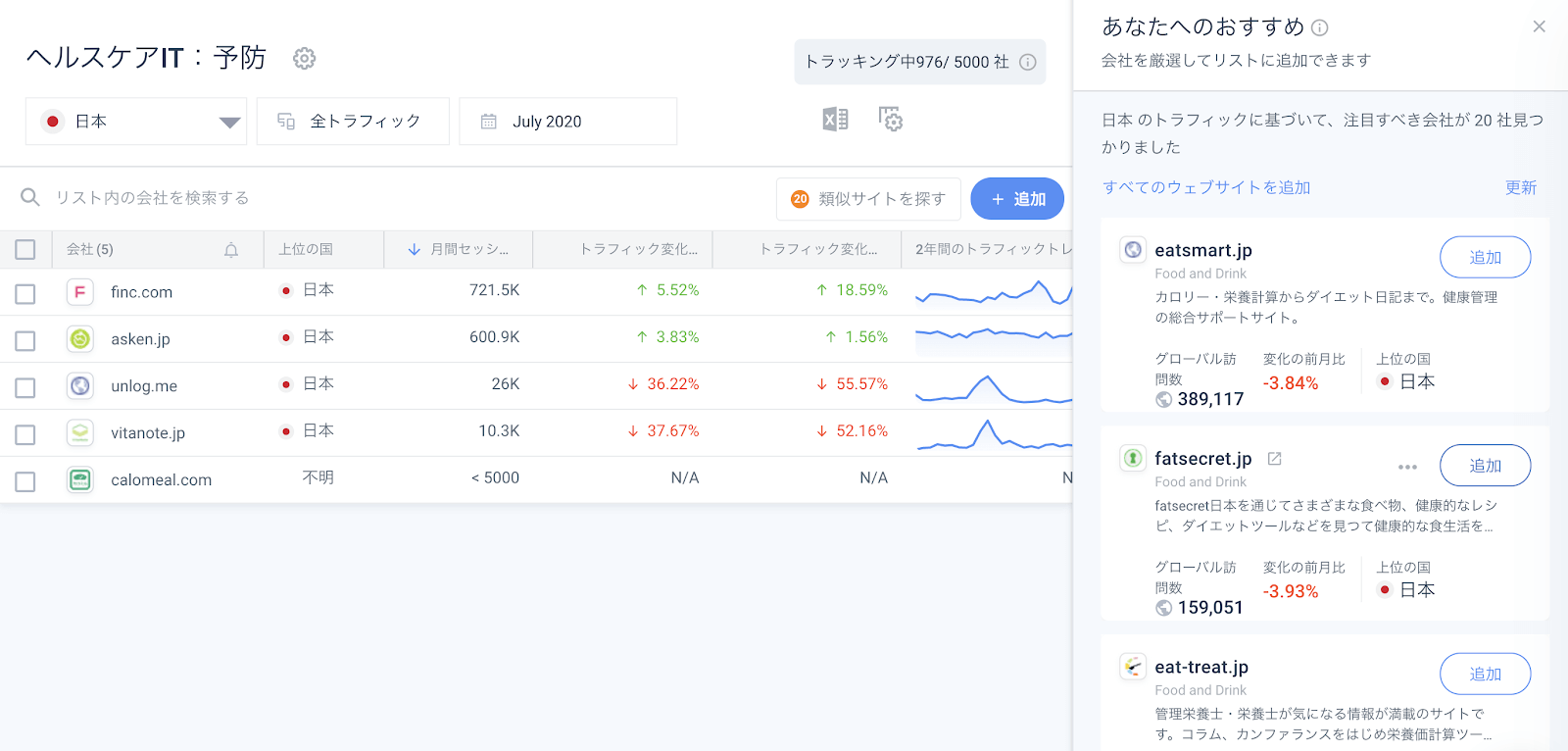Check the calomeal.com row checkbox
This screenshot has height=751, width=1568.
point(25,481)
